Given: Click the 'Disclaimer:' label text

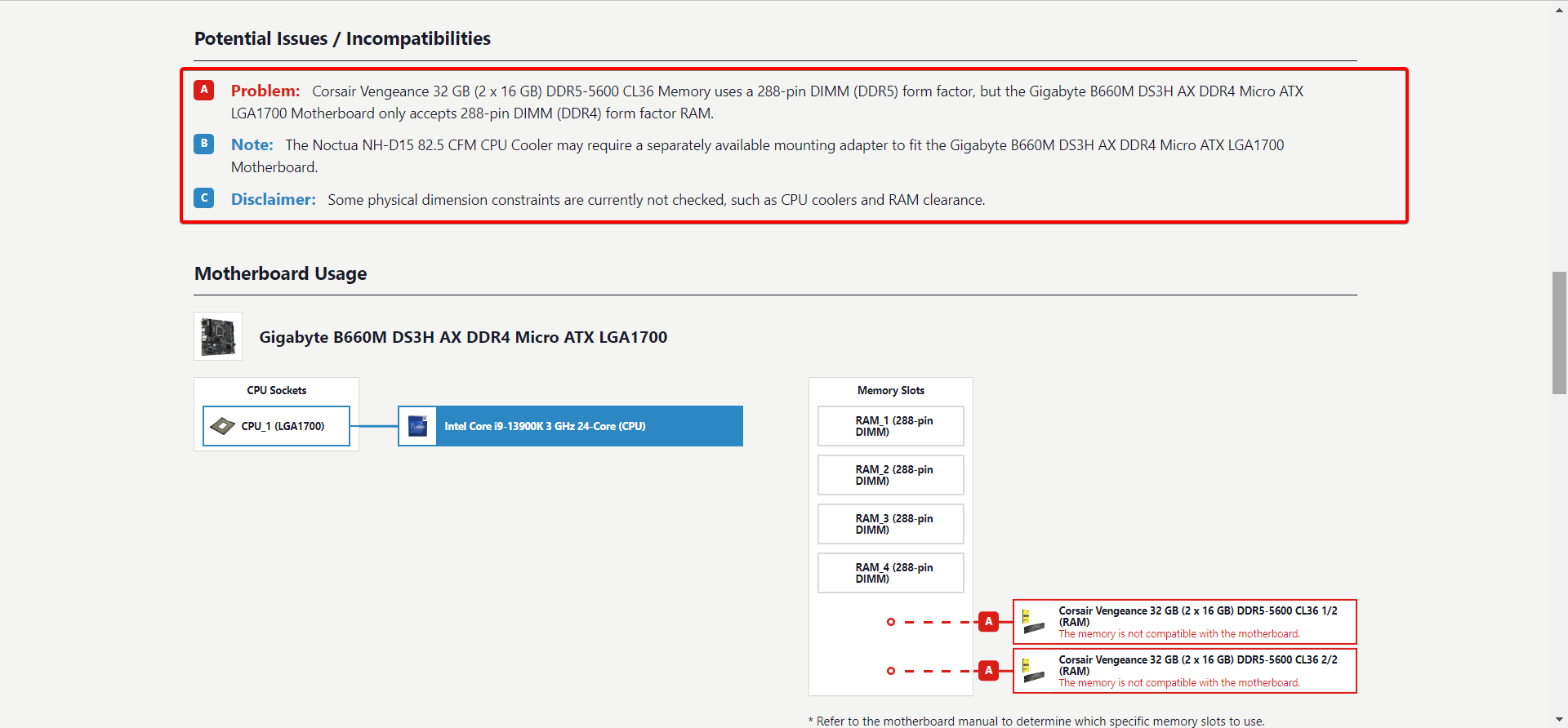Looking at the screenshot, I should coord(274,199).
